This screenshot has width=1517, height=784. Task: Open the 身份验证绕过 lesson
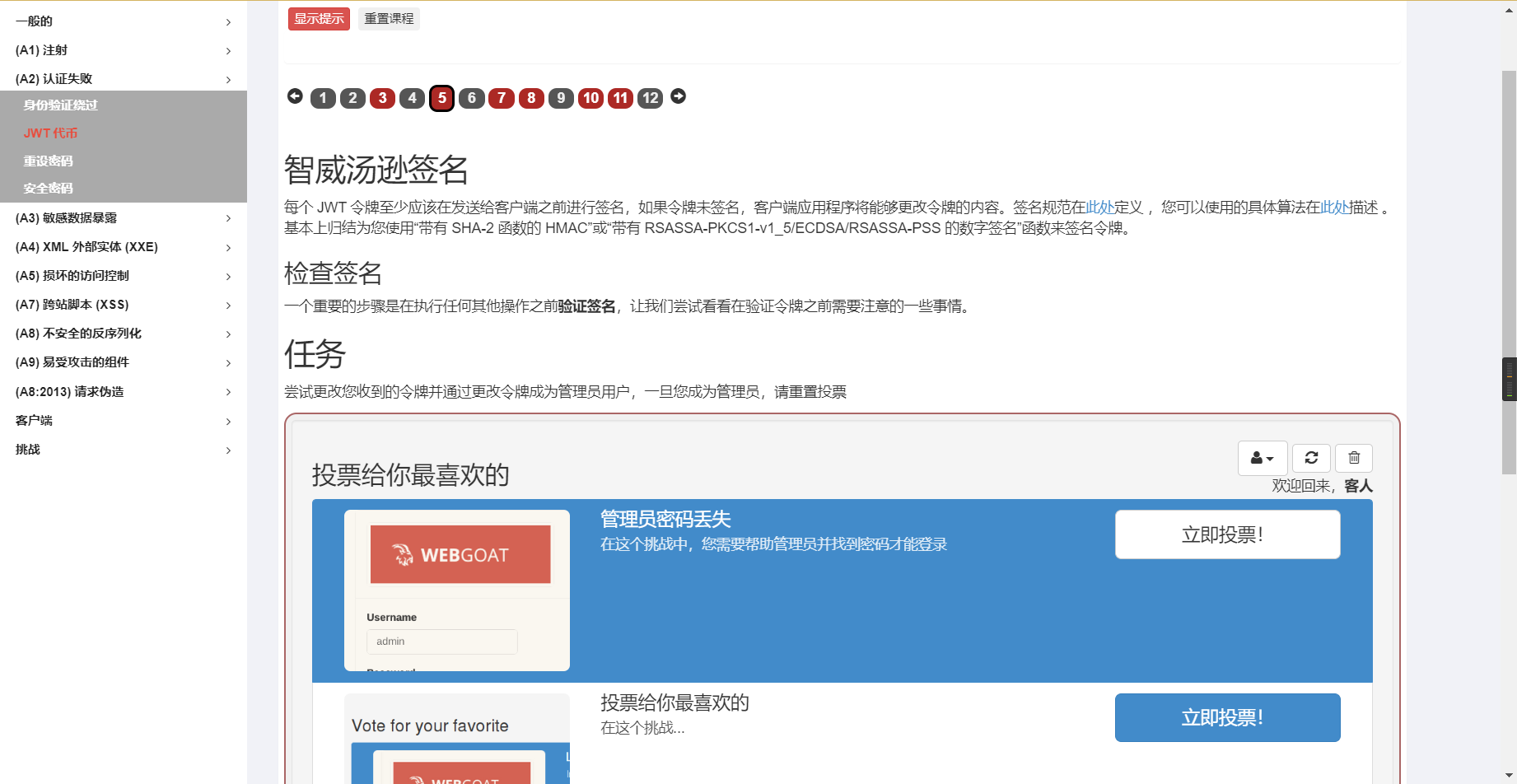click(x=60, y=105)
